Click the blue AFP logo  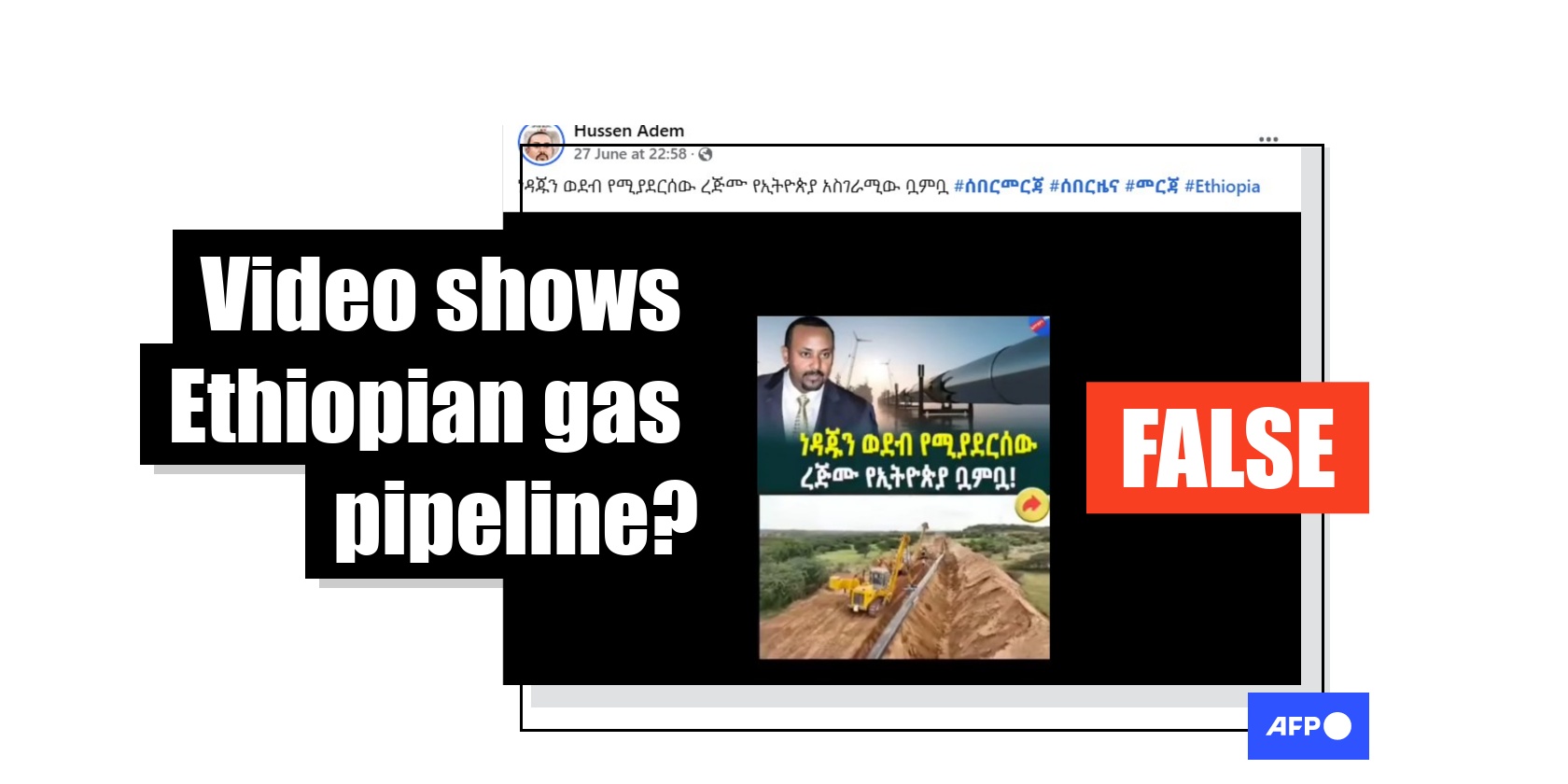tap(1309, 726)
